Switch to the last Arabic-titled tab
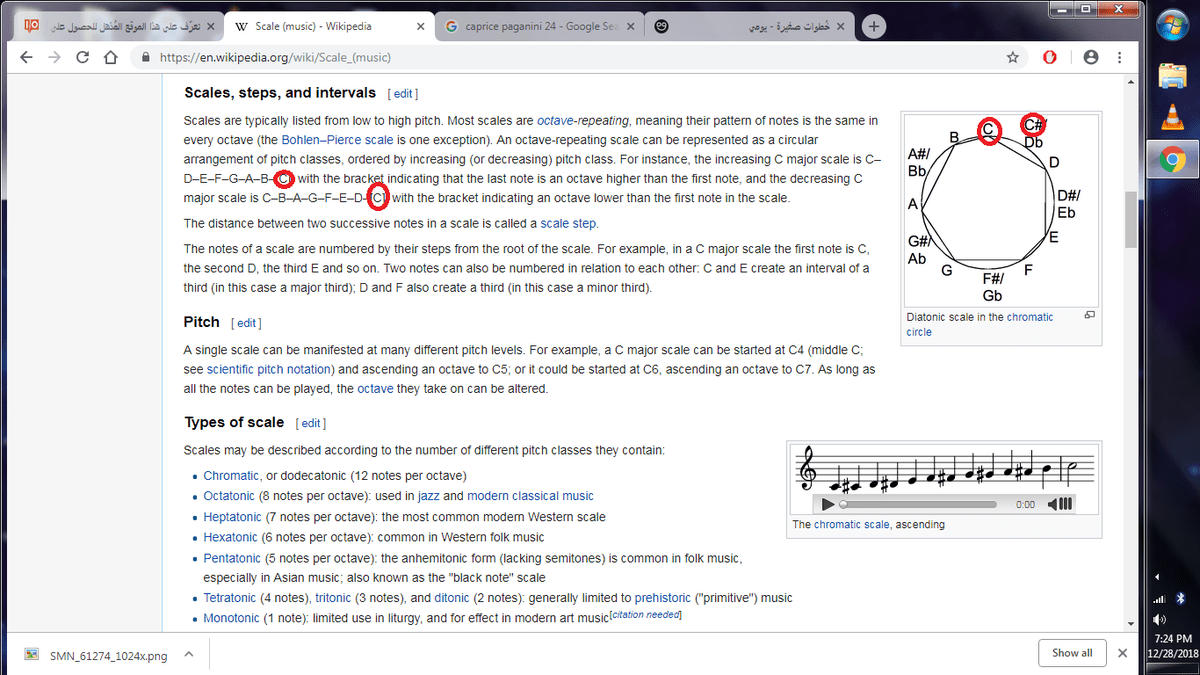This screenshot has width=1200, height=675. [748, 26]
